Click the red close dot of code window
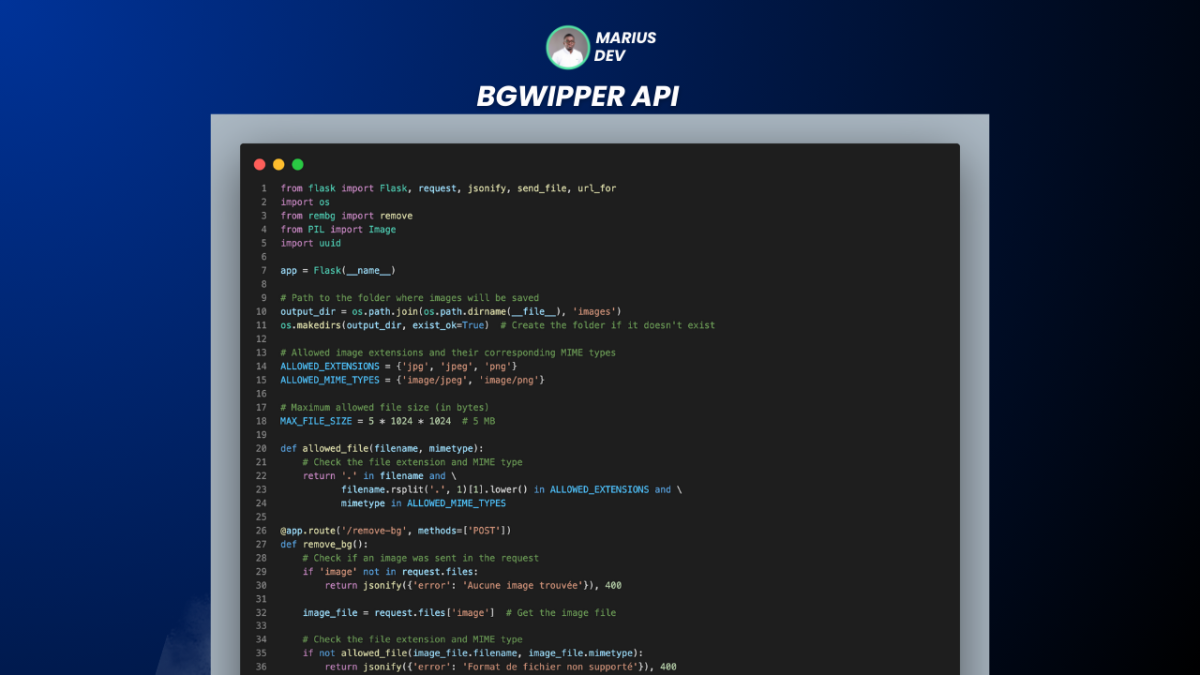This screenshot has height=675, width=1200. [x=260, y=164]
